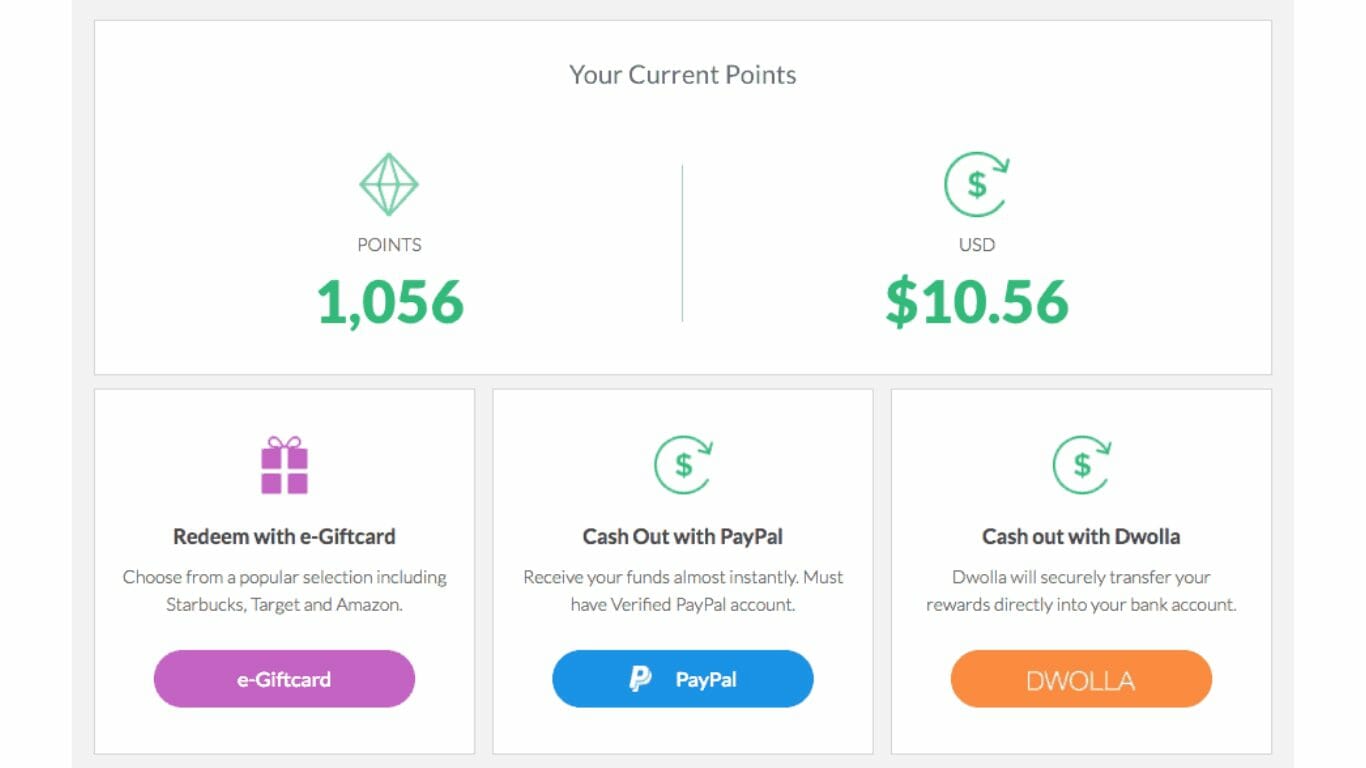
Task: Click the dollar icon above Dwolla heading
Action: point(1081,465)
